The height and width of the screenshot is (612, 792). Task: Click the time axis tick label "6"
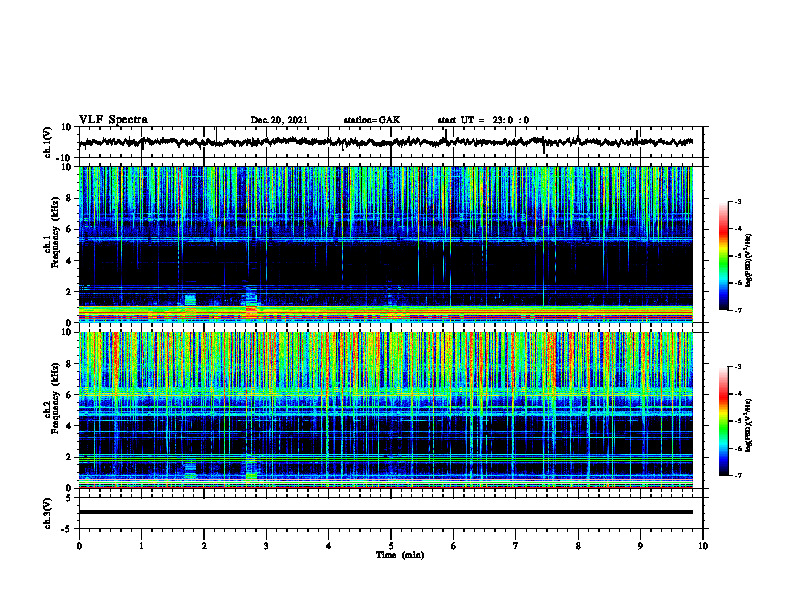pos(453,546)
